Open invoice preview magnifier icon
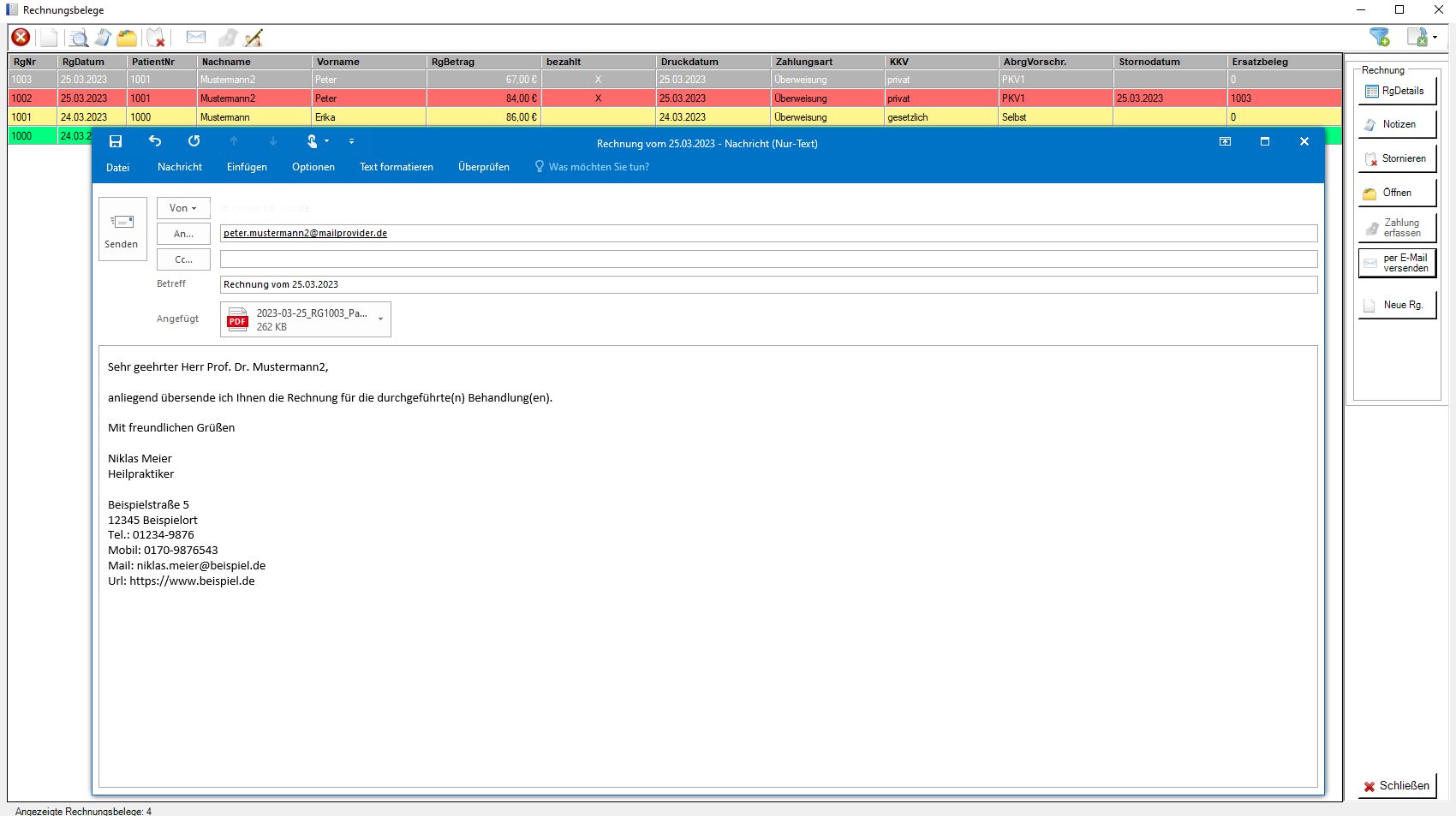Viewport: 1456px width, 816px height. (79, 38)
